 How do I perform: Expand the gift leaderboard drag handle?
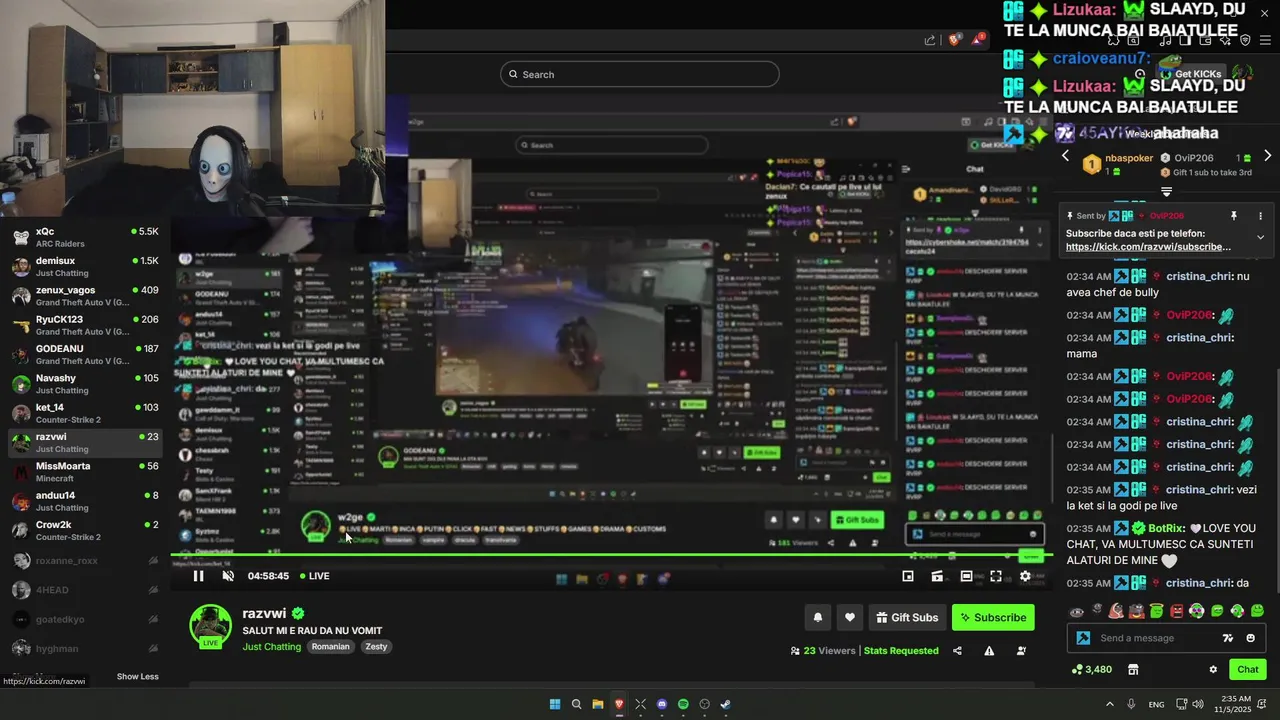tap(1166, 191)
